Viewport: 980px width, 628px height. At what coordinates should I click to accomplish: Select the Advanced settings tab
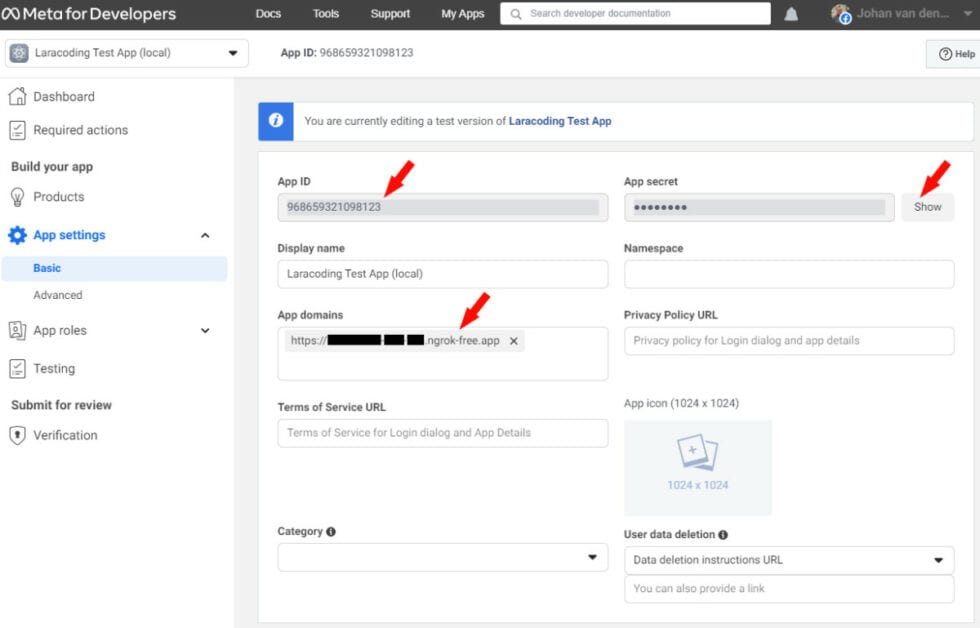click(58, 295)
